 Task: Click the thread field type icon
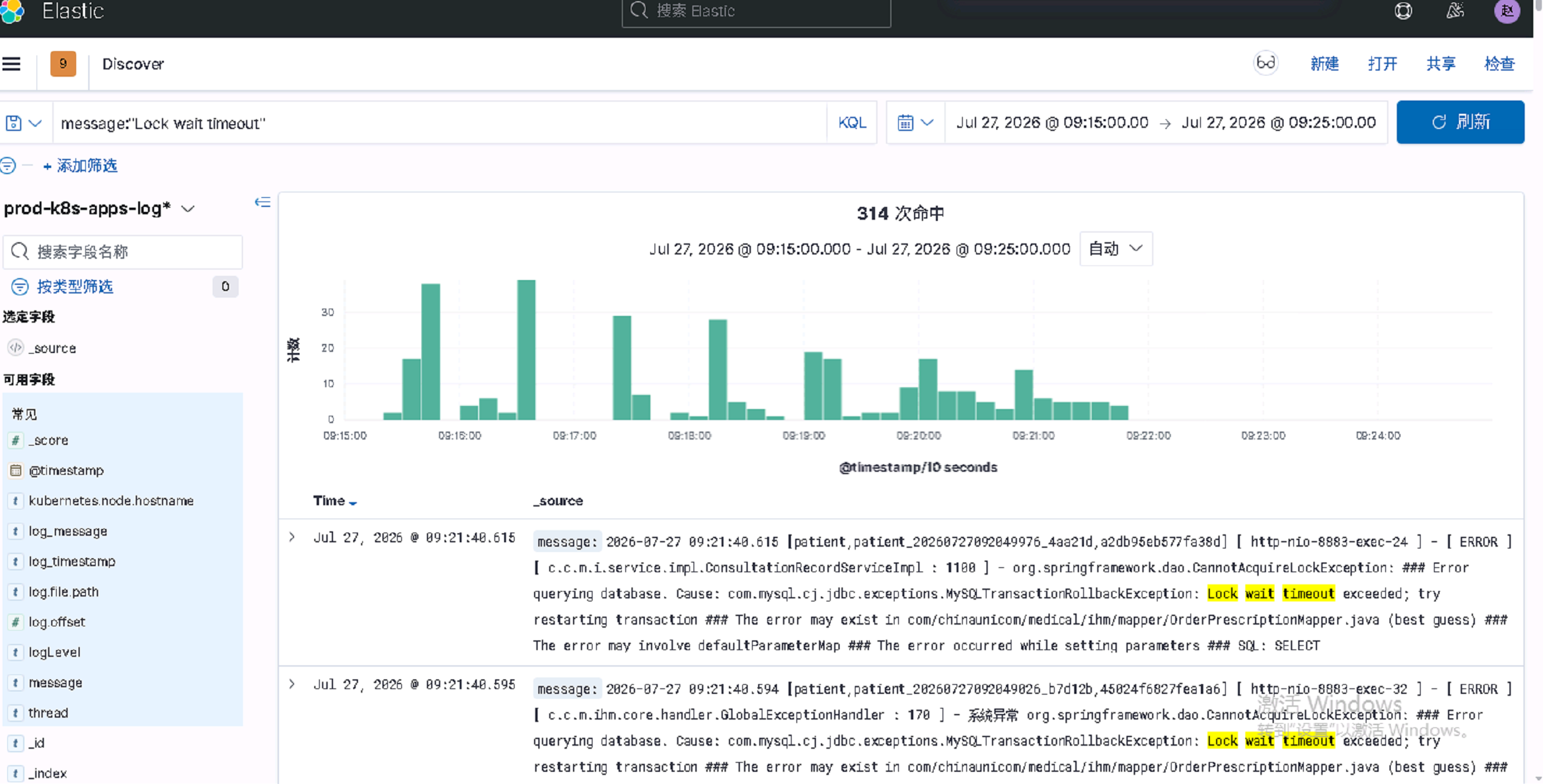tap(15, 713)
